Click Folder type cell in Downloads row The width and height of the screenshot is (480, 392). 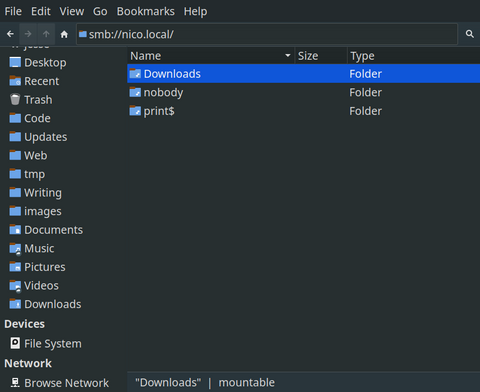pyautogui.click(x=365, y=74)
